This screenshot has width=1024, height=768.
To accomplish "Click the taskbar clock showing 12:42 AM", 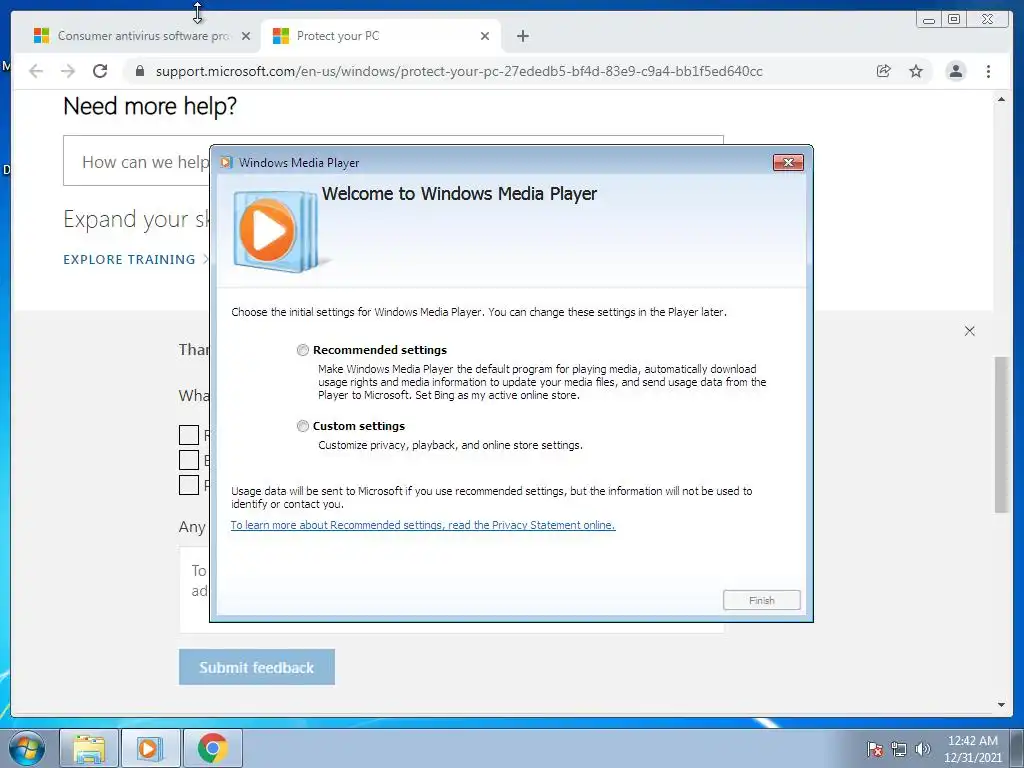I will click(972, 749).
